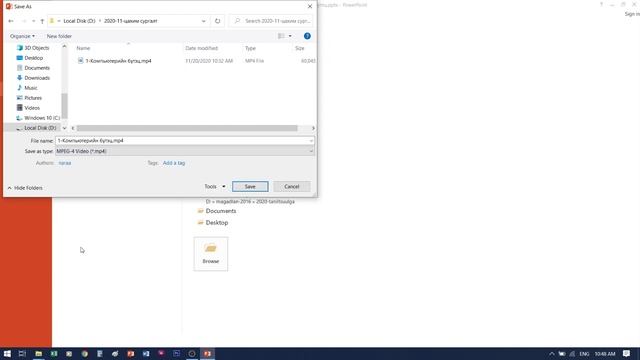Click the horizontal scrollbar of the file list
Screen dimensions: 640x360
pyautogui.click(x=187, y=128)
